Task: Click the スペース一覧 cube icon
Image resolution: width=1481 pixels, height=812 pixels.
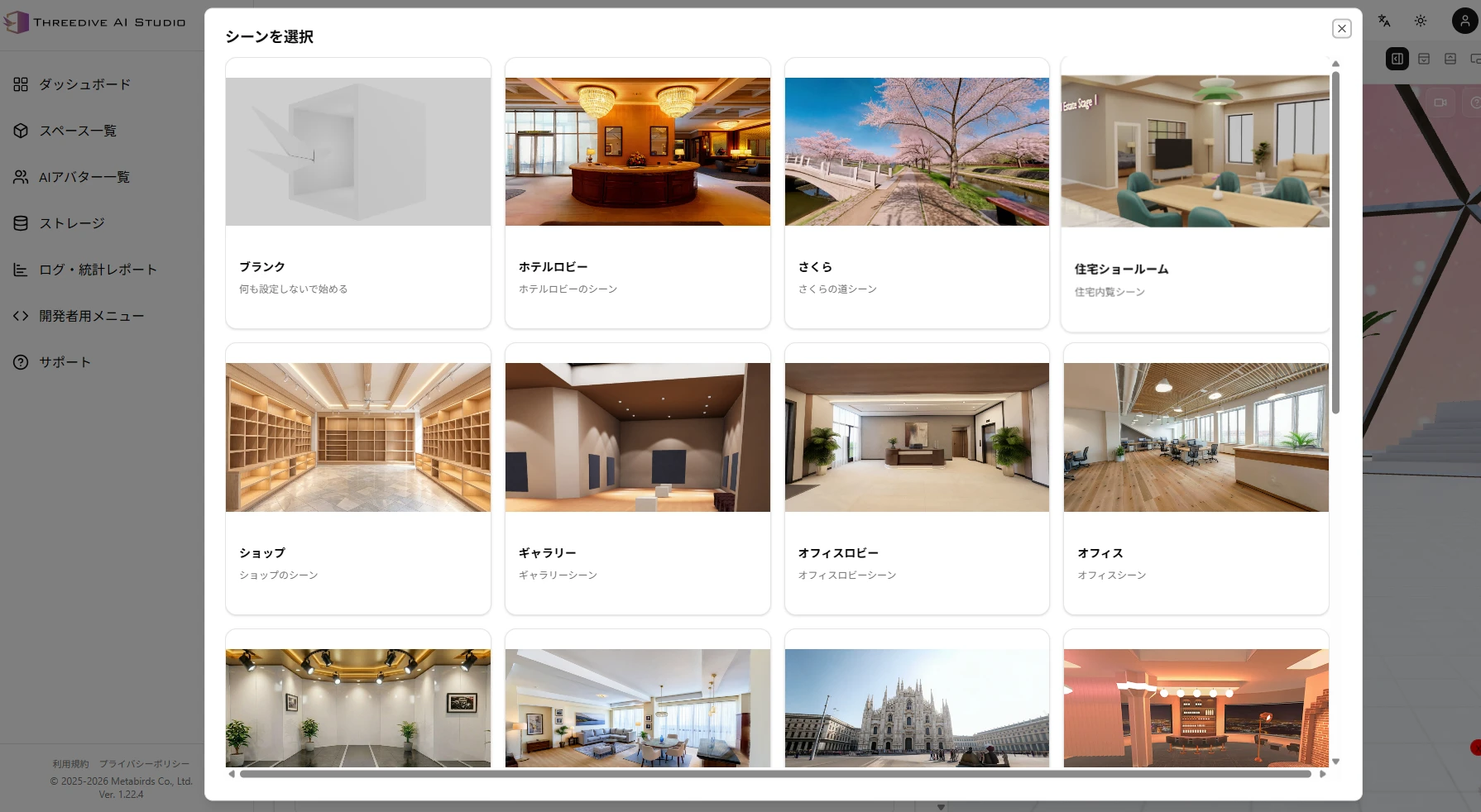Action: (x=21, y=131)
